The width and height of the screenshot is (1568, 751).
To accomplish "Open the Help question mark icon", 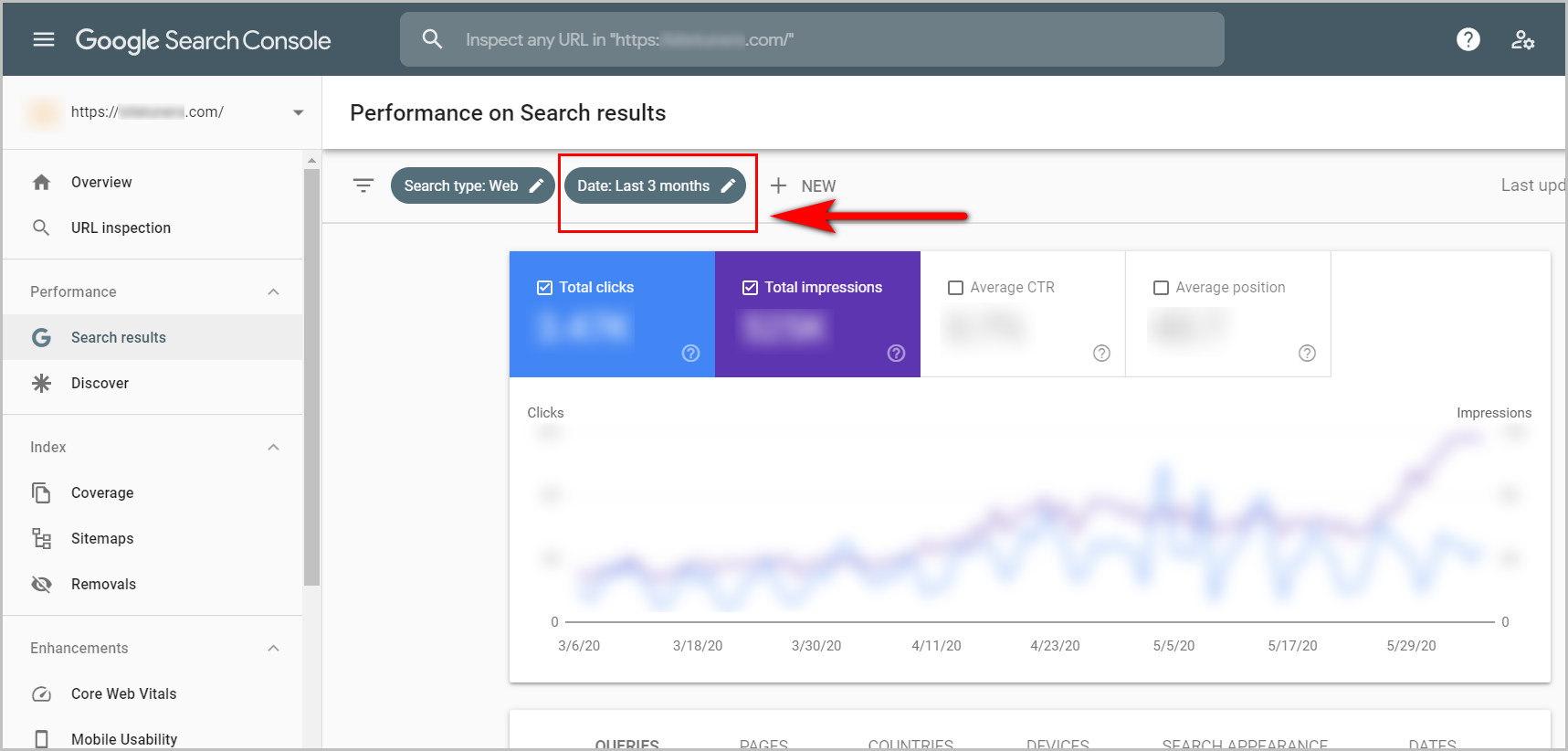I will click(1468, 39).
